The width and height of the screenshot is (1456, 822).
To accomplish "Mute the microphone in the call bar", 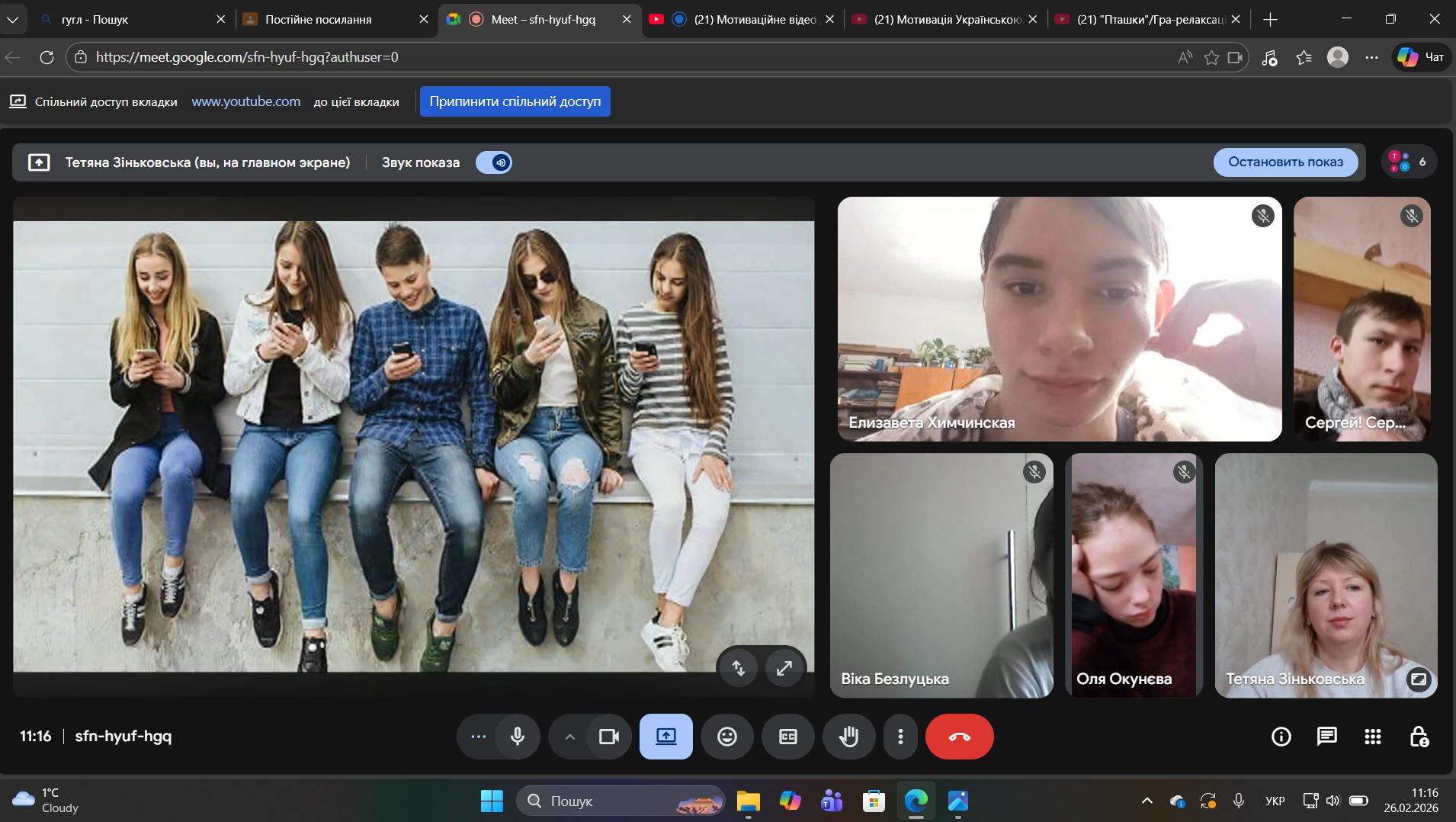I will coord(518,737).
